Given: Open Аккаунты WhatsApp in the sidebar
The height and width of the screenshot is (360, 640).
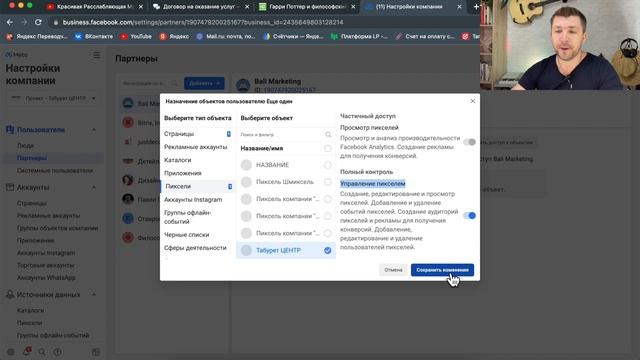Looking at the screenshot, I should click(46, 278).
